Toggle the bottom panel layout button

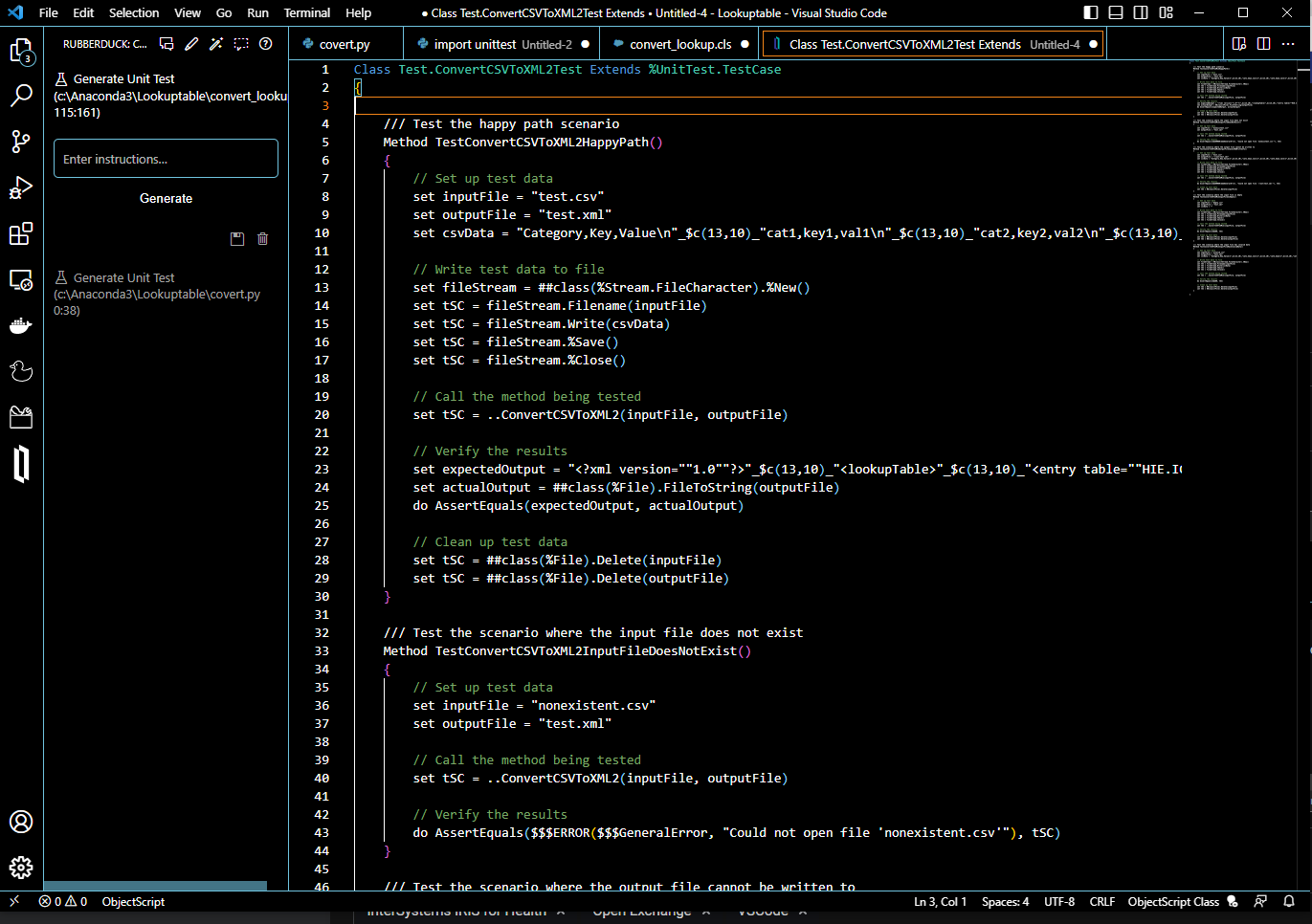[x=1116, y=12]
